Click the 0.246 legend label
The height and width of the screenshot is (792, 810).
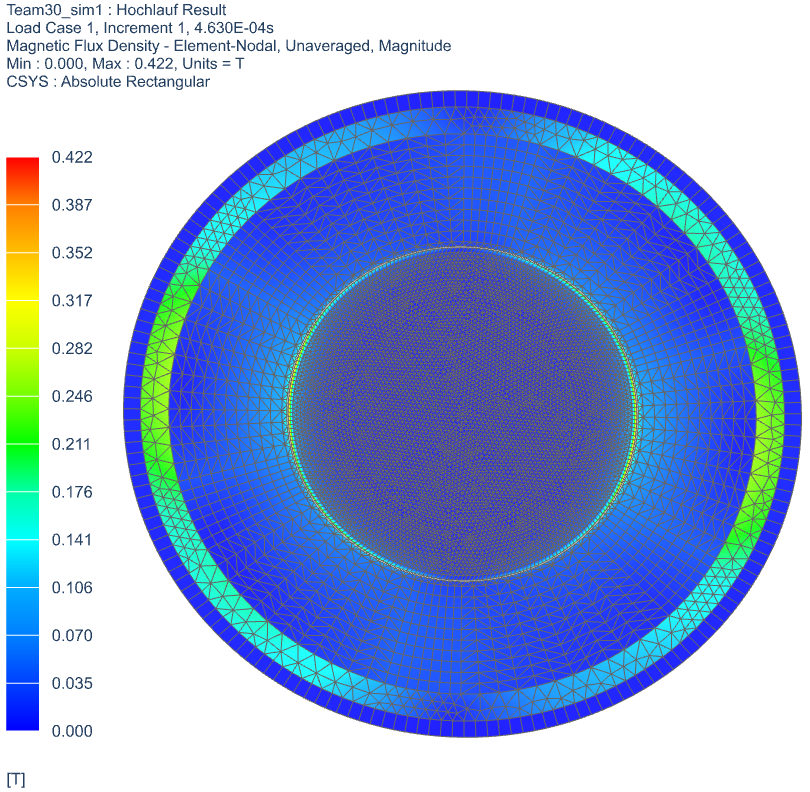click(72, 397)
